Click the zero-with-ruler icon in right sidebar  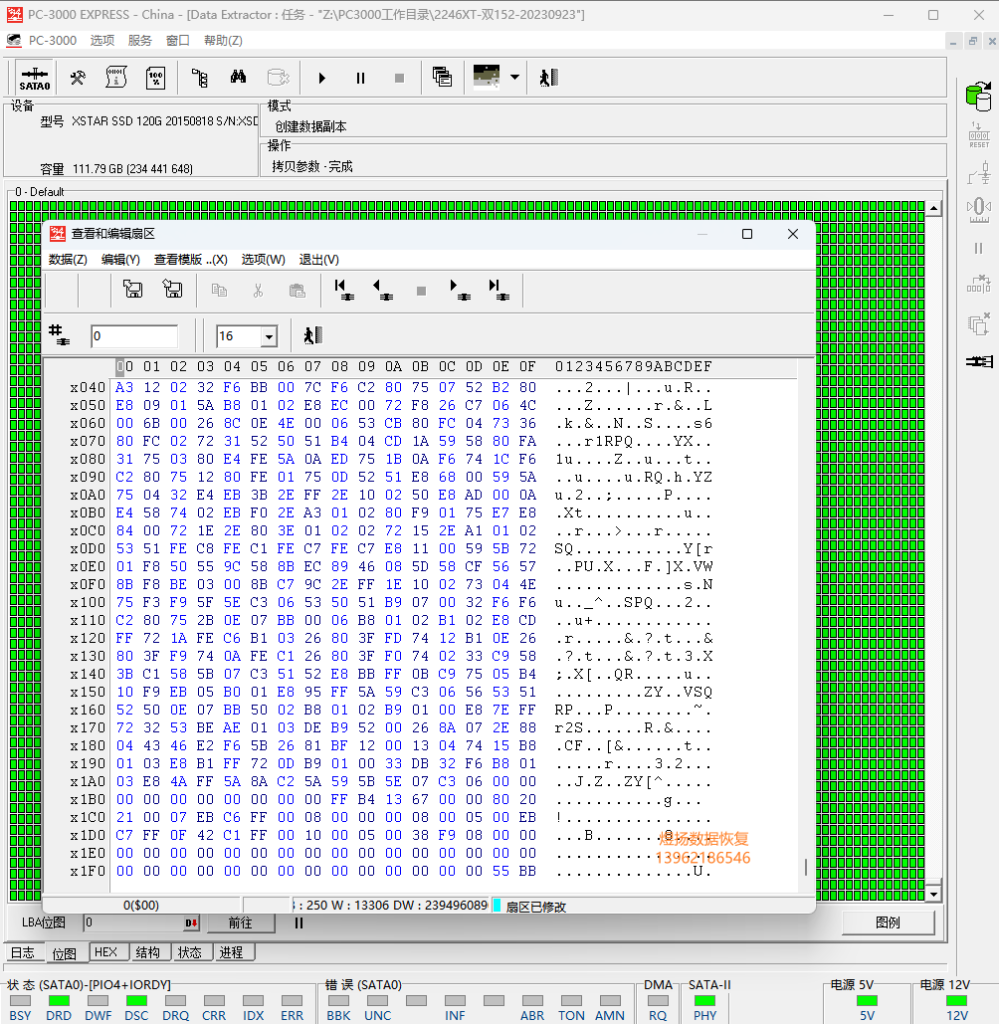pos(979,209)
